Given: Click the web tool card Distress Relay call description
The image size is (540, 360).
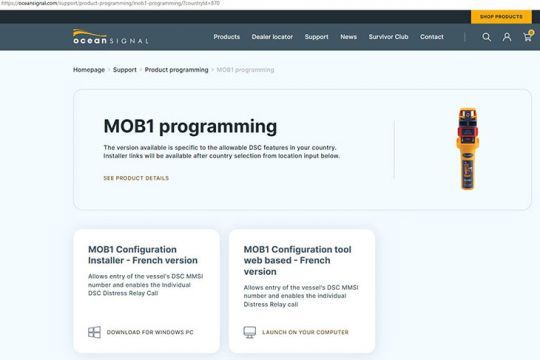Looking at the screenshot, I should coord(301,296).
